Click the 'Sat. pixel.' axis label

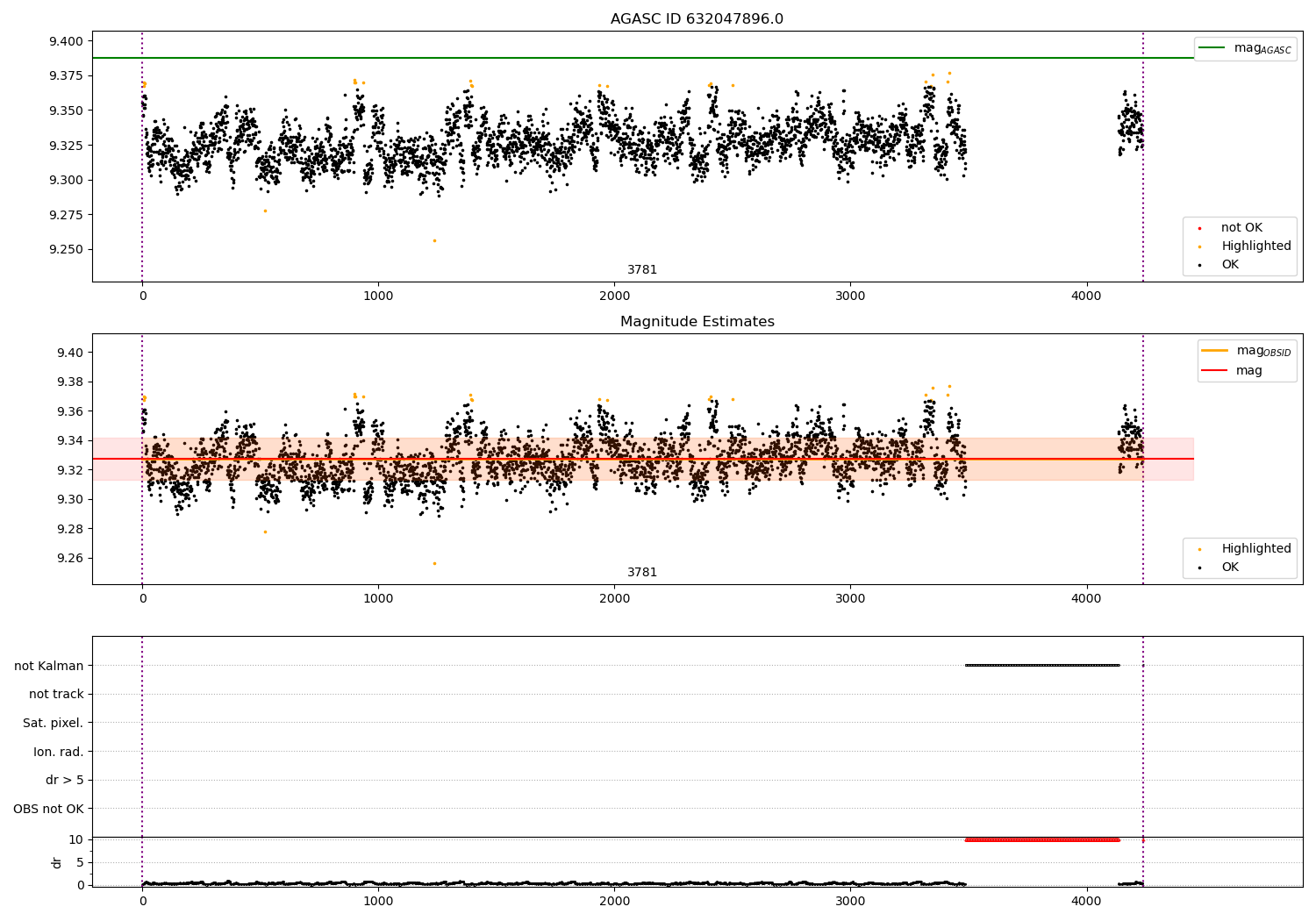[54, 723]
